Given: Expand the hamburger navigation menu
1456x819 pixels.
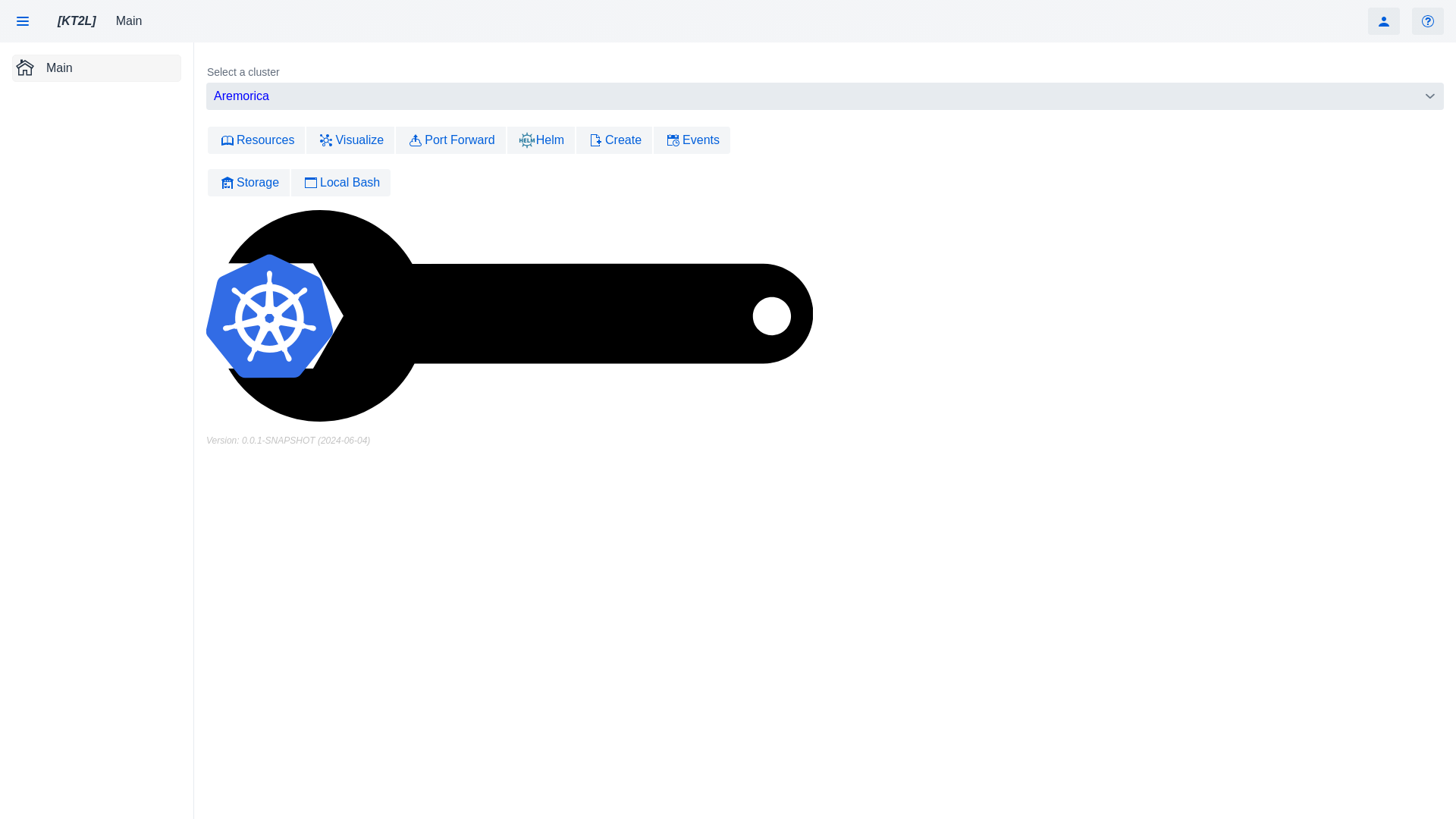Looking at the screenshot, I should pos(22,21).
